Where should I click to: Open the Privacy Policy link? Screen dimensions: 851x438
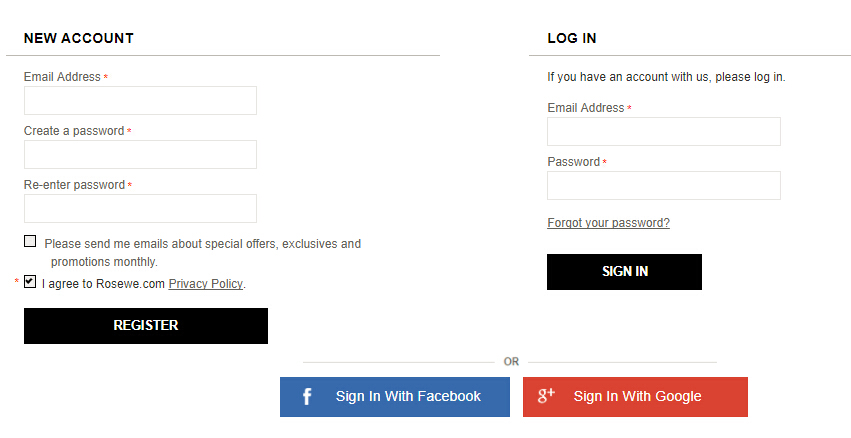click(x=205, y=284)
